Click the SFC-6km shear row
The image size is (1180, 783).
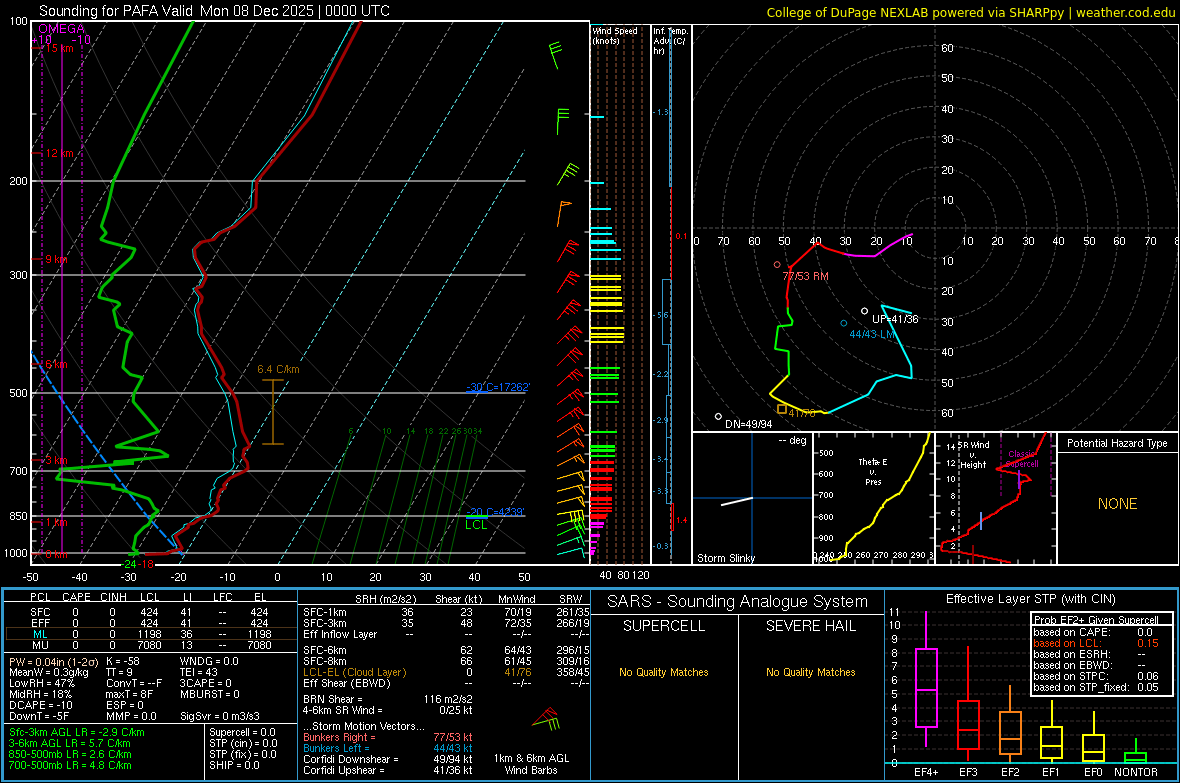[x=446, y=650]
